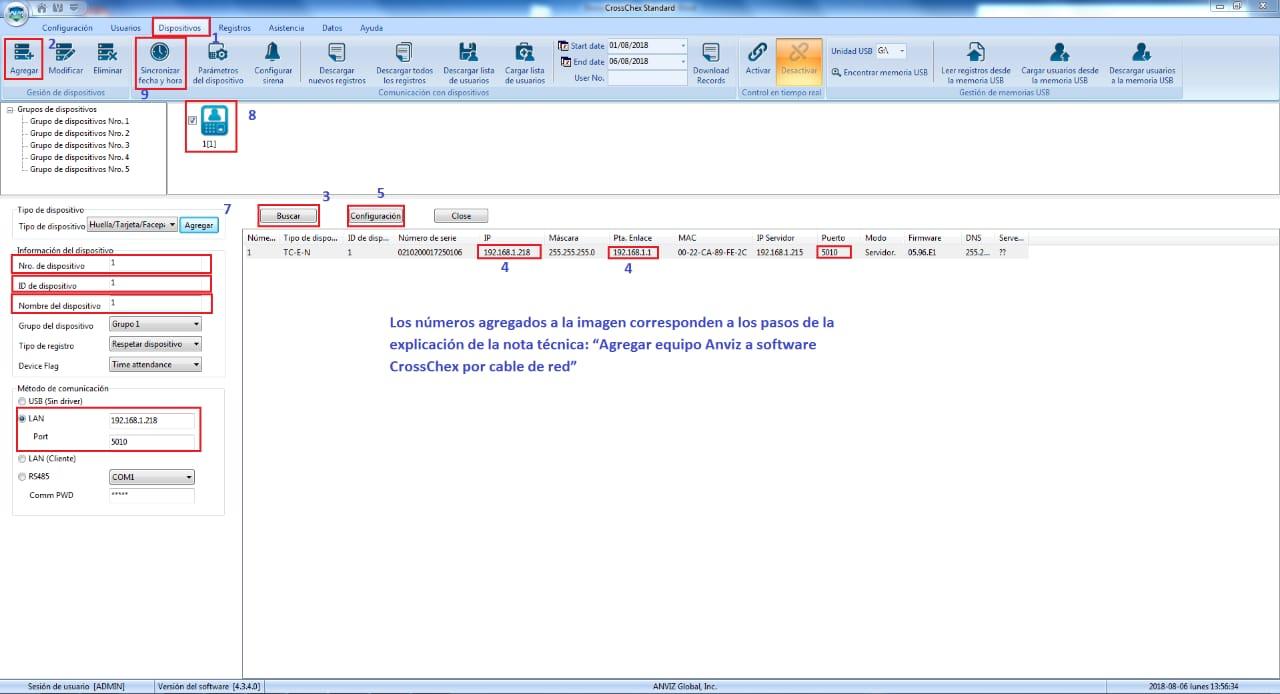Click the Download Records icon
This screenshot has height=694, width=1280.
711,53
